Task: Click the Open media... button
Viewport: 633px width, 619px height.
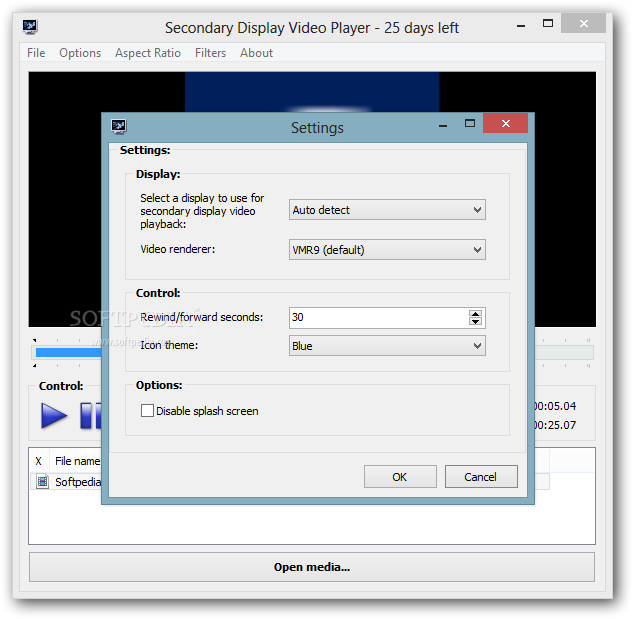Action: 312,567
